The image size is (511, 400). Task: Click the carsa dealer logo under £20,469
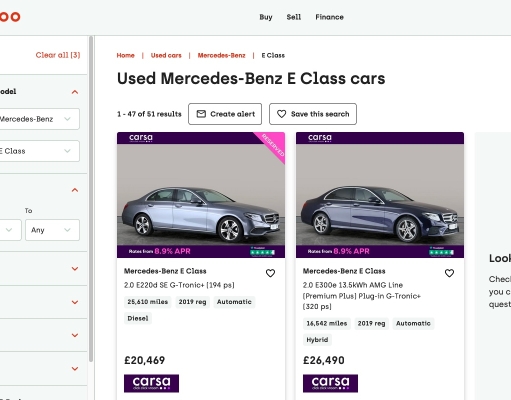[151, 383]
